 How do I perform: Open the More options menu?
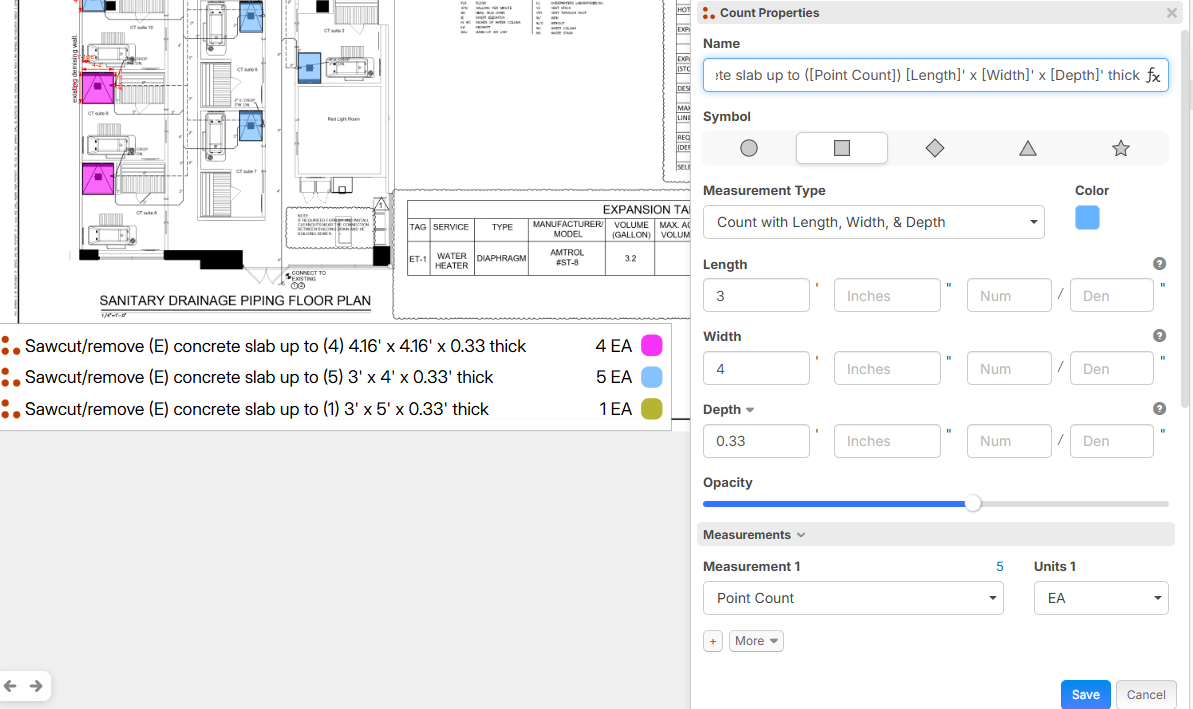point(756,641)
